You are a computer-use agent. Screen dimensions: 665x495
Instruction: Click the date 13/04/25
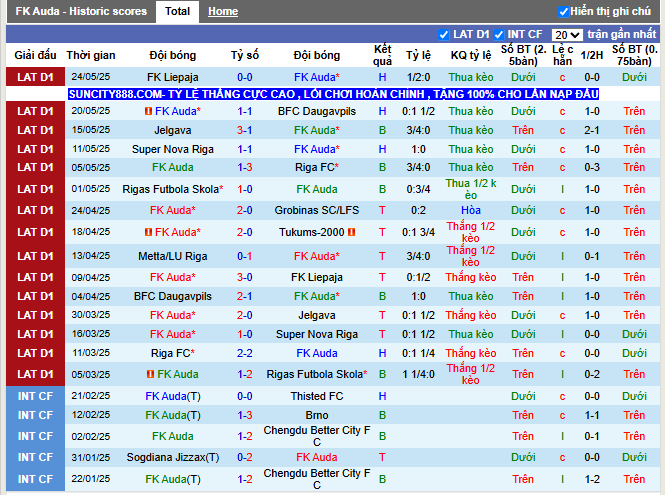tap(91, 256)
